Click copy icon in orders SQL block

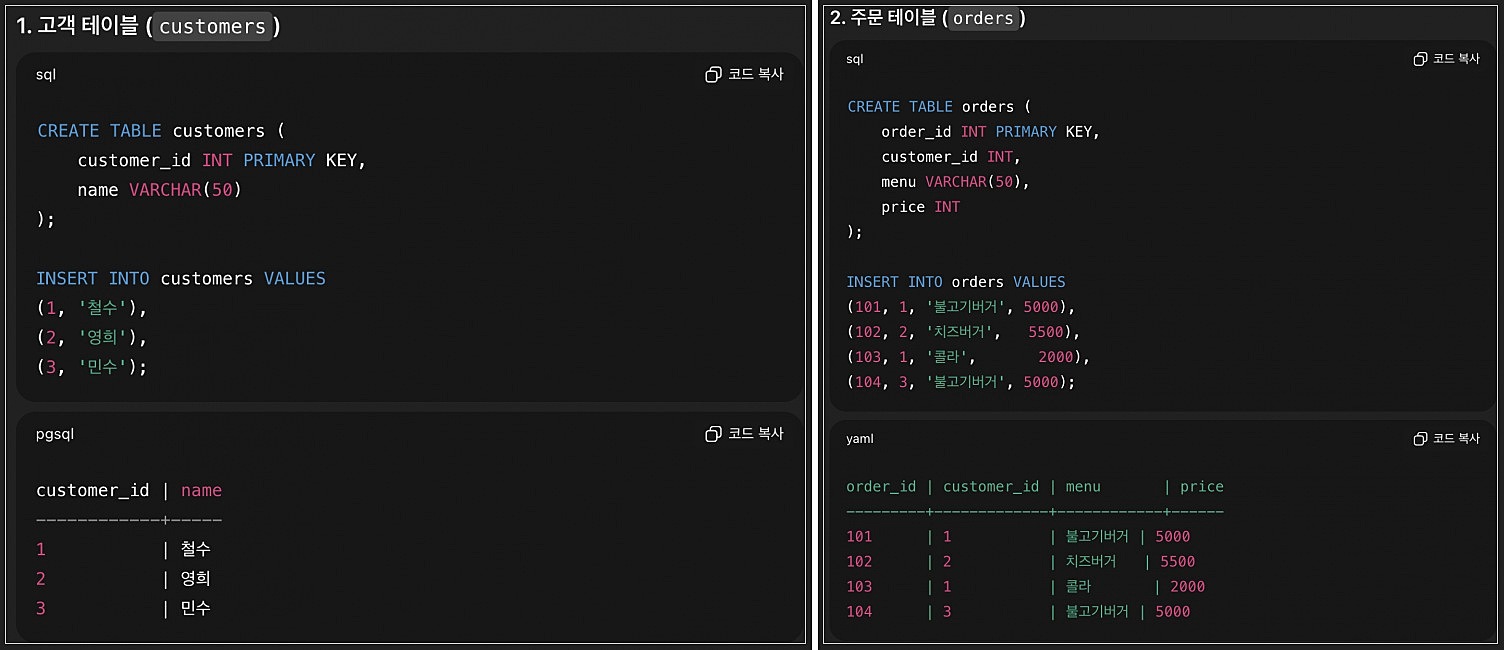1420,59
